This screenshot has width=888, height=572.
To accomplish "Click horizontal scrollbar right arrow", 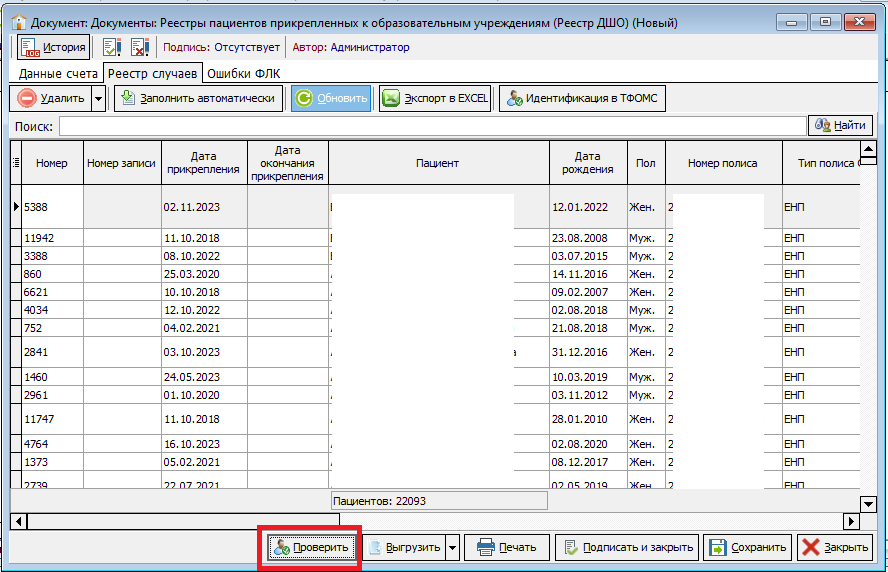I will click(x=851, y=521).
